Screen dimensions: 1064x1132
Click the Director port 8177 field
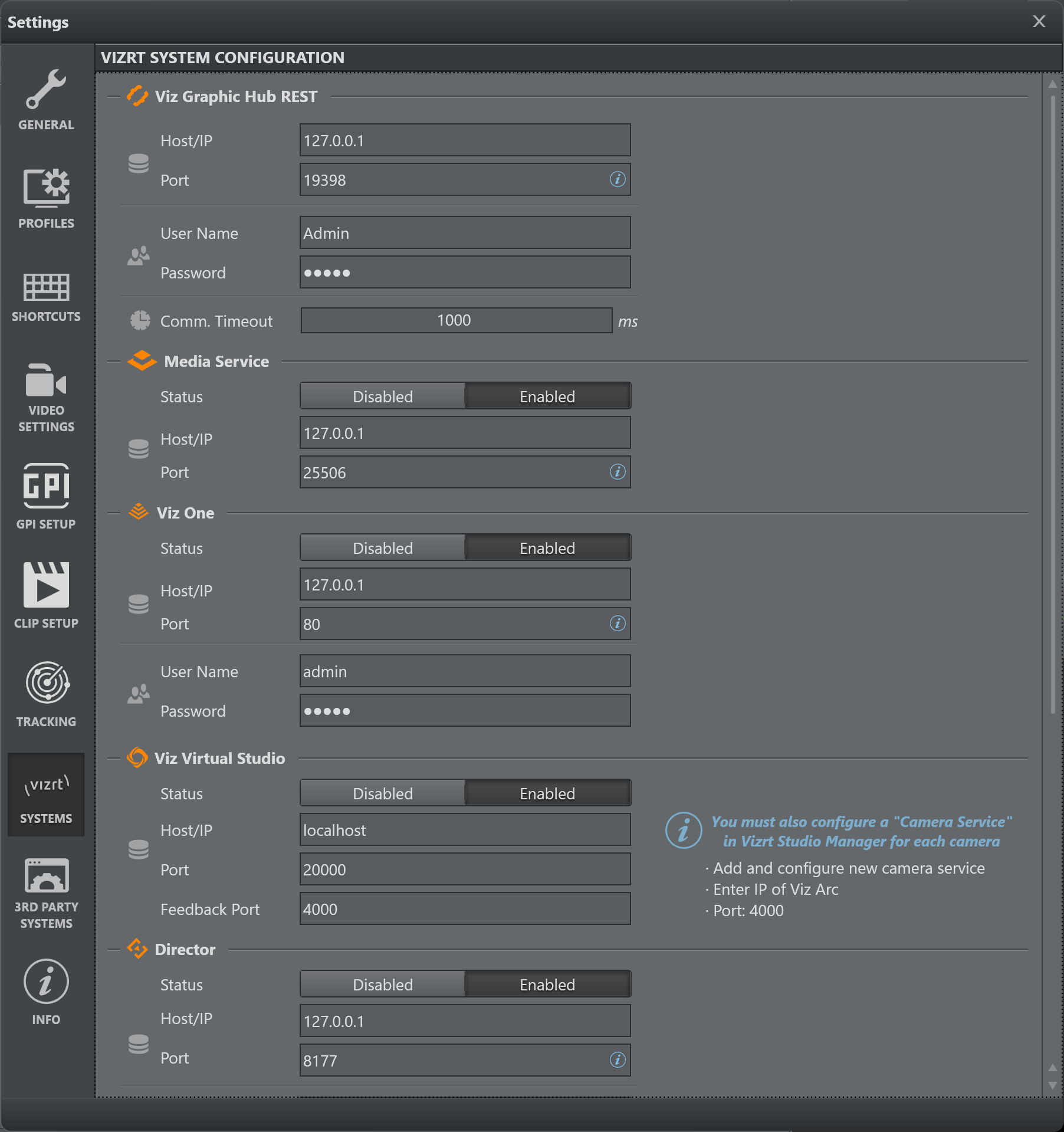coord(465,1060)
